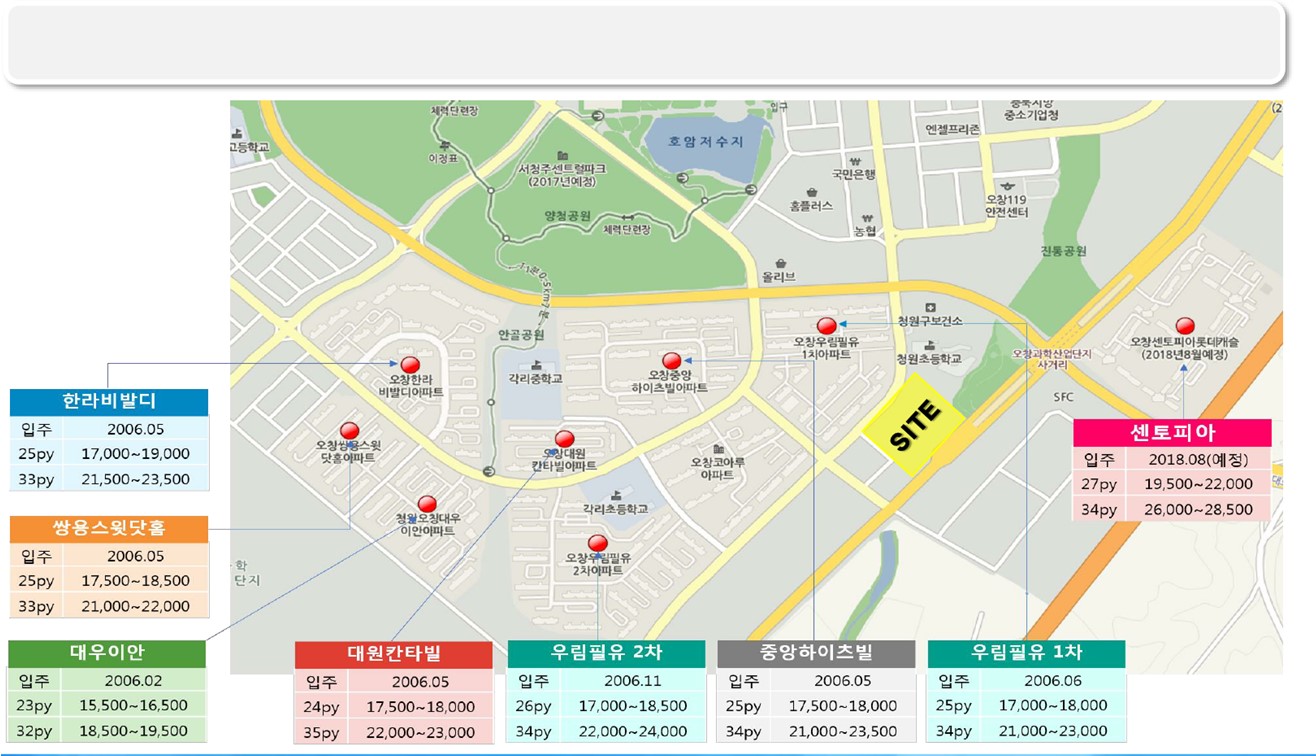The height and width of the screenshot is (756, 1316).
Task: Click the 23py row label in 대우이안
Action: point(35,706)
